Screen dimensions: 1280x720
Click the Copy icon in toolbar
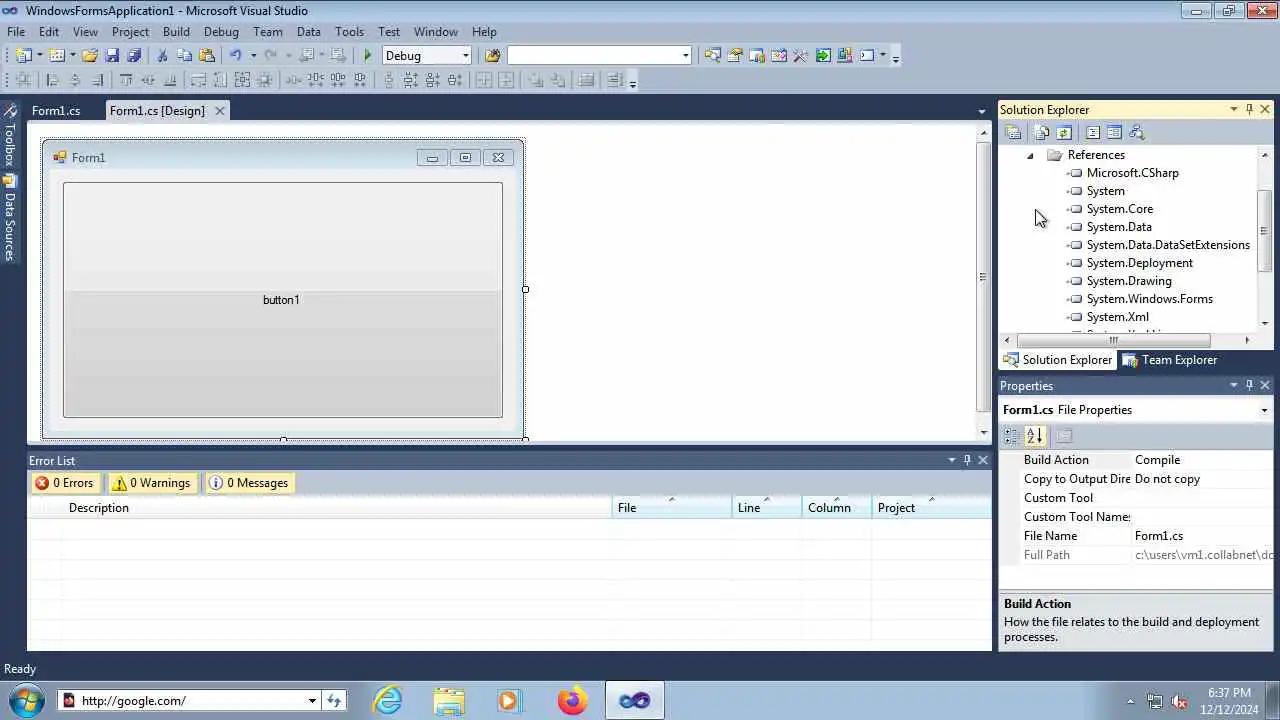click(x=184, y=56)
